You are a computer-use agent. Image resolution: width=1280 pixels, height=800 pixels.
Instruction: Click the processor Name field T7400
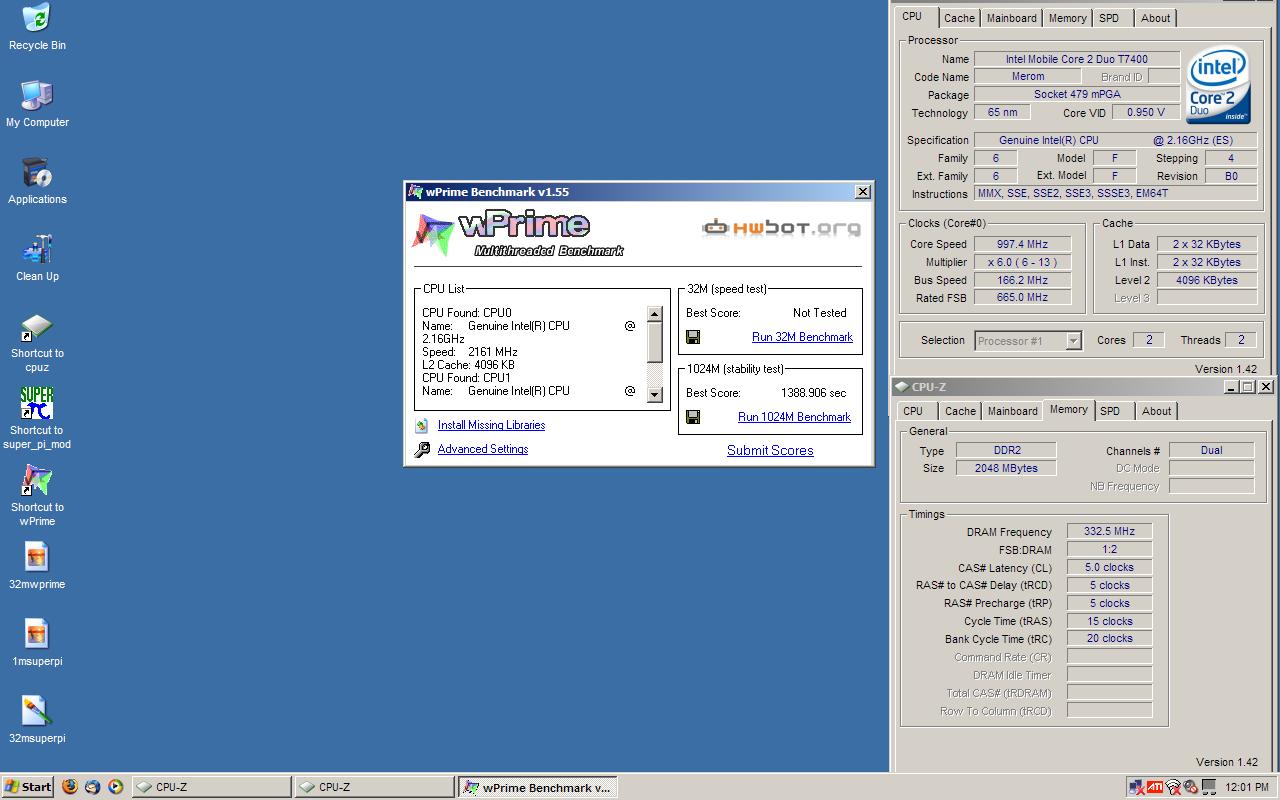1076,59
